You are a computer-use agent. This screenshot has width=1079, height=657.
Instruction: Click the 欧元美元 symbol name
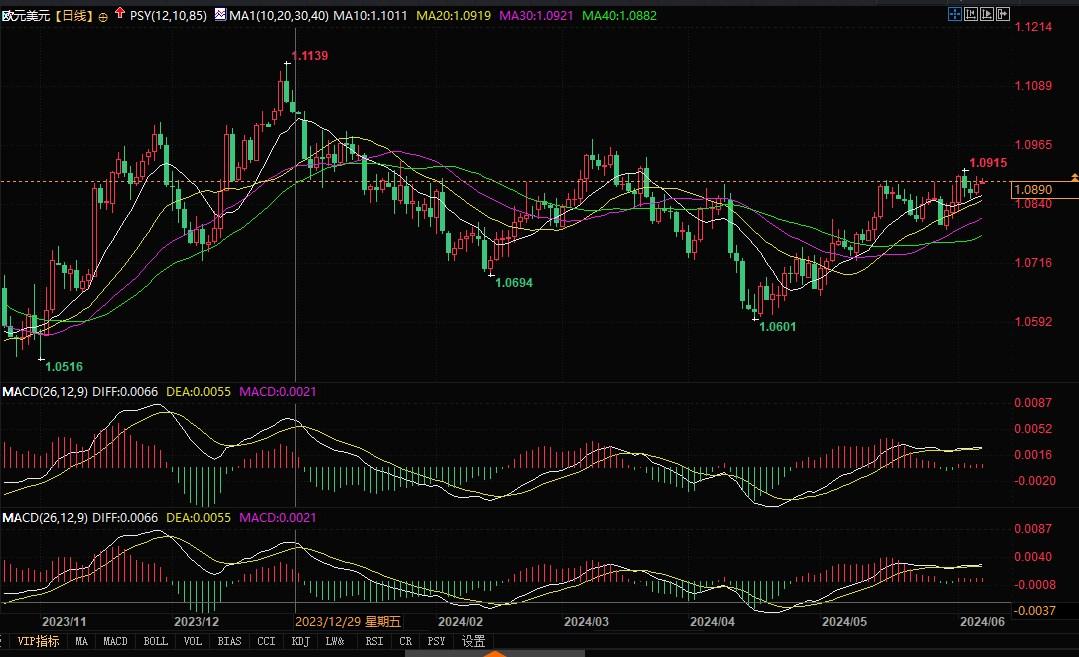[x=26, y=15]
